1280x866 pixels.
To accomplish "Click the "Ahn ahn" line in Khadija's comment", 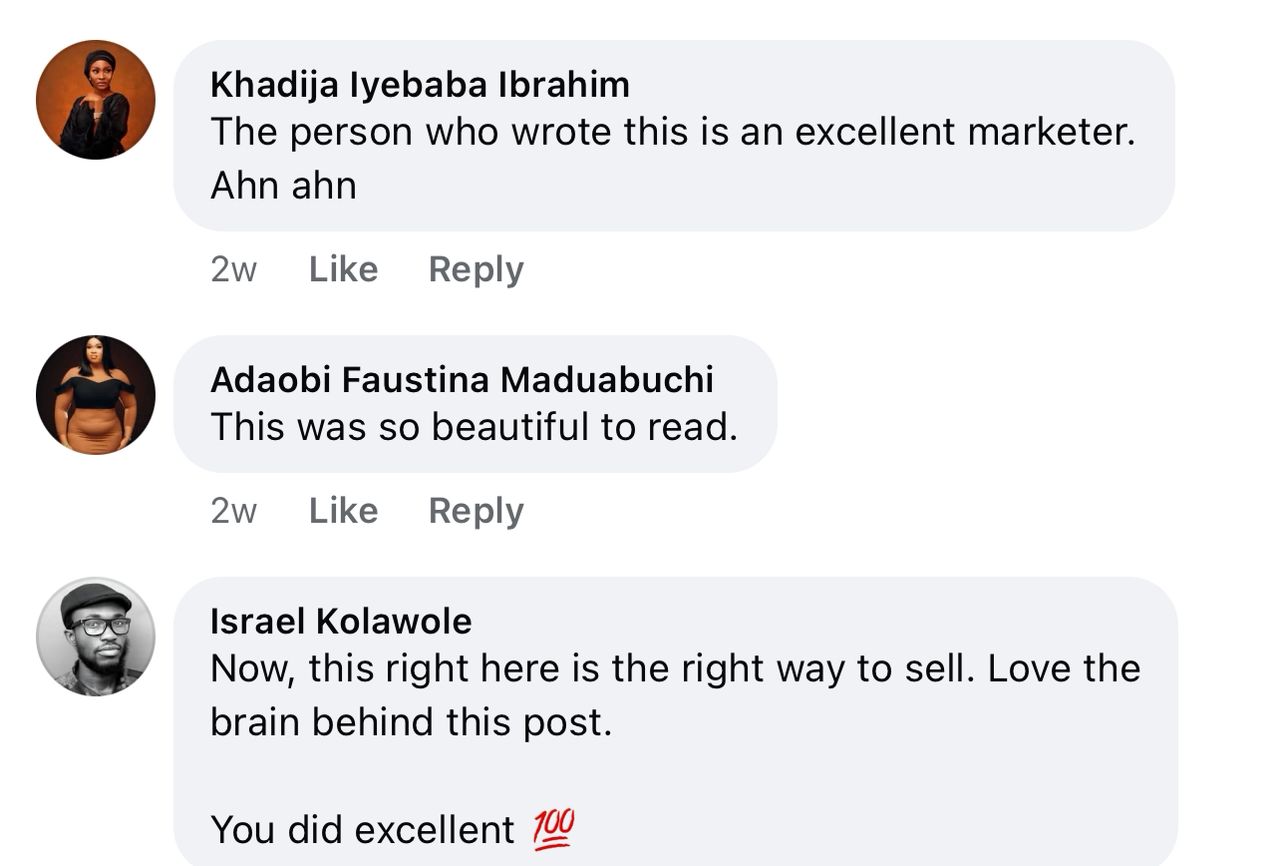I will point(283,186).
